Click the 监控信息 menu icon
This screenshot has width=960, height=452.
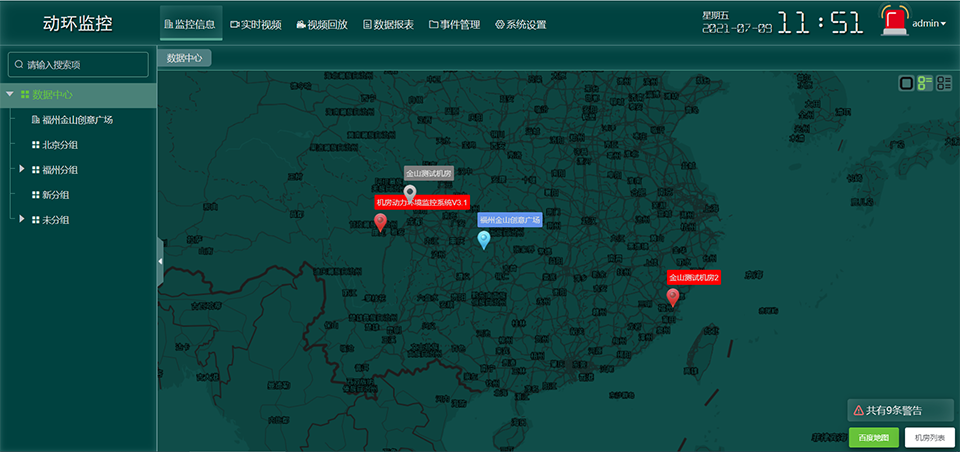[168, 24]
